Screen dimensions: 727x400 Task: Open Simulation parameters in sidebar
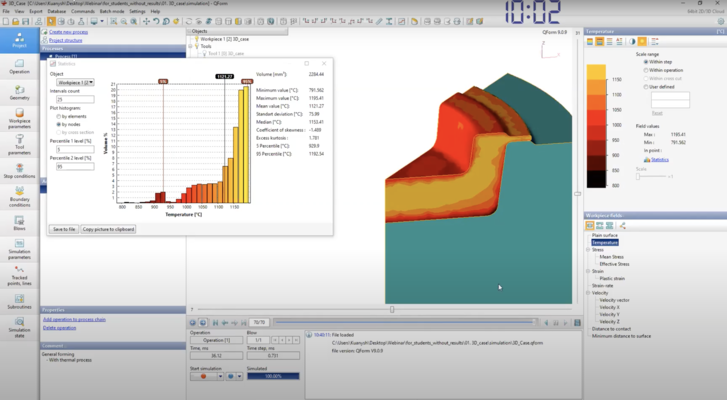(x=19, y=249)
